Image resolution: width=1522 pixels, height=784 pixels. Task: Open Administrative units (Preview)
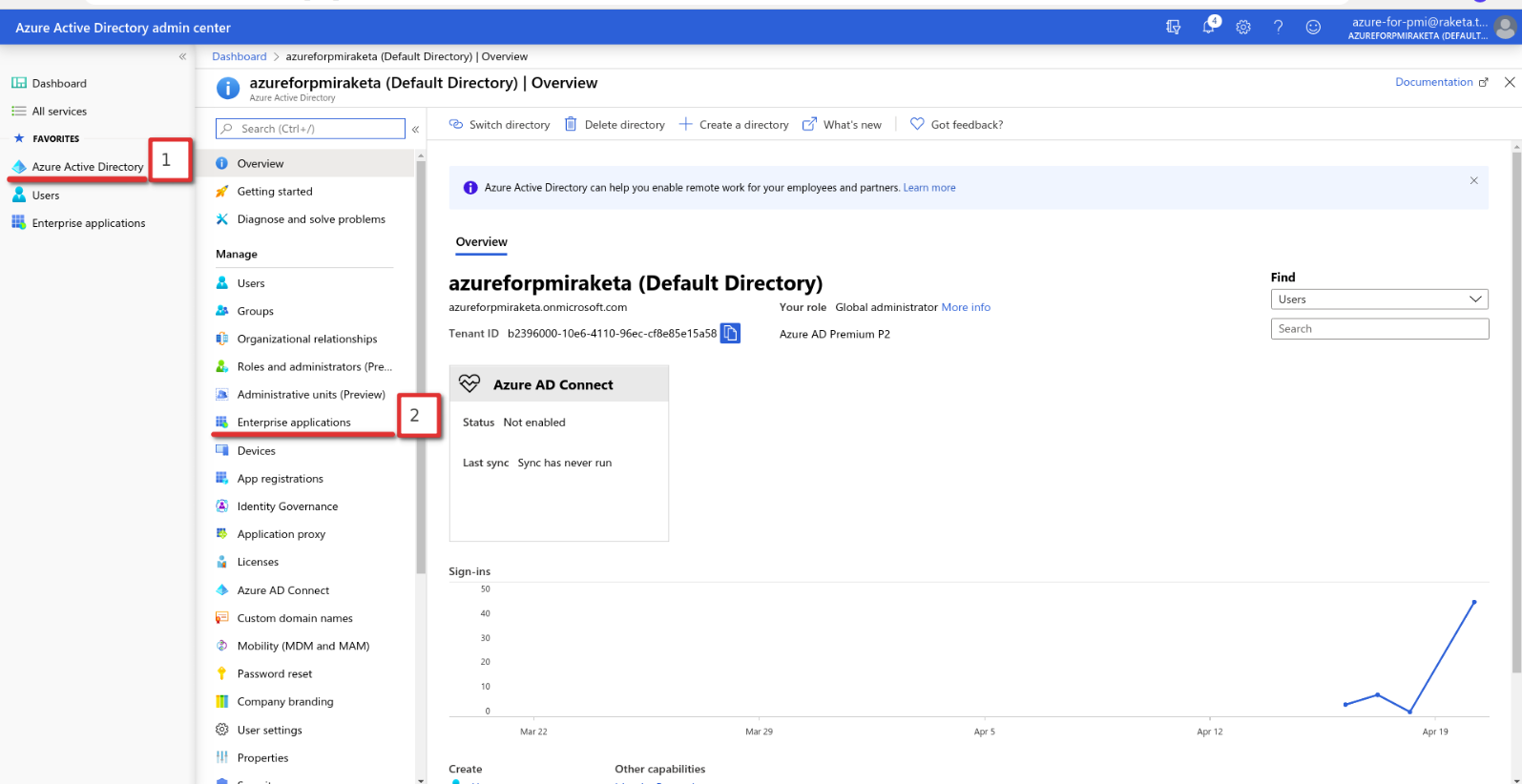click(x=311, y=394)
